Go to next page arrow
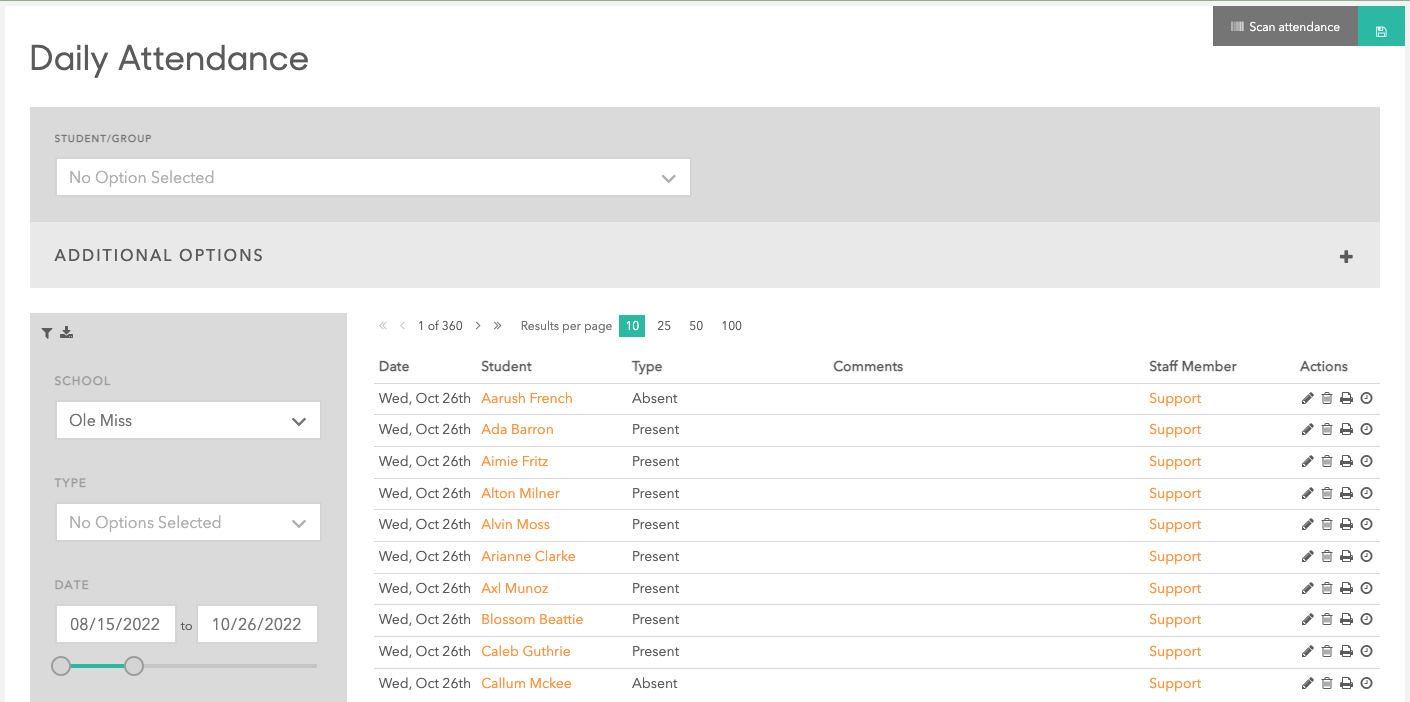This screenshot has height=702, width=1410. pos(478,326)
